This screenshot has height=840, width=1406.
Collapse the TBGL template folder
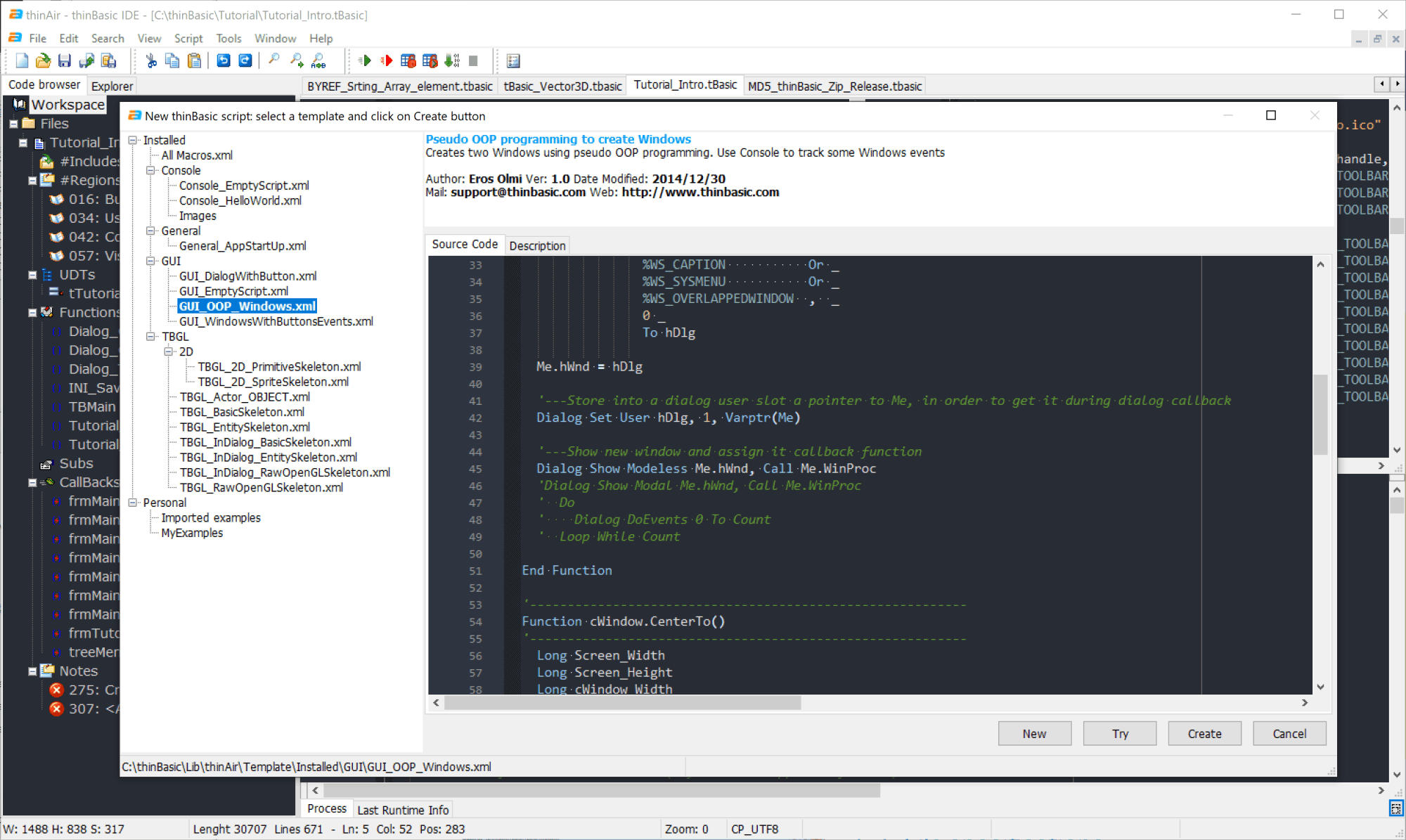150,337
